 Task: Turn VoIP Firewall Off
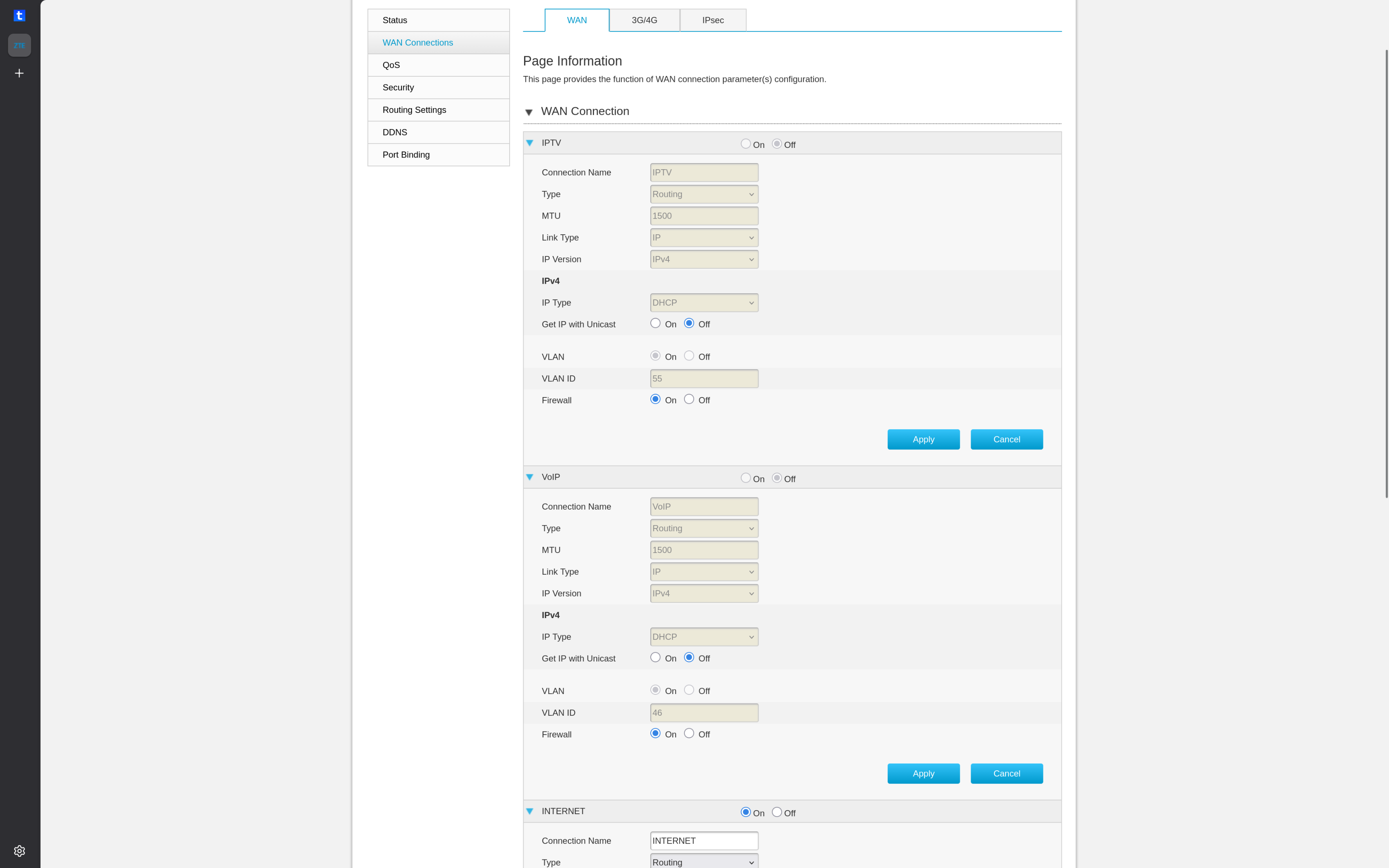click(x=689, y=733)
